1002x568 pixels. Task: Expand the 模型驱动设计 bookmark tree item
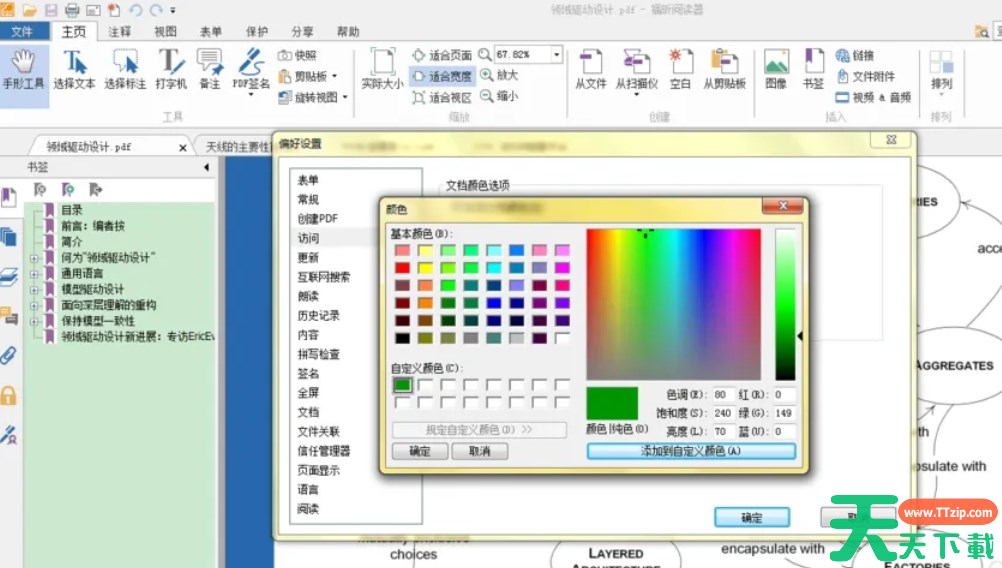[x=35, y=289]
